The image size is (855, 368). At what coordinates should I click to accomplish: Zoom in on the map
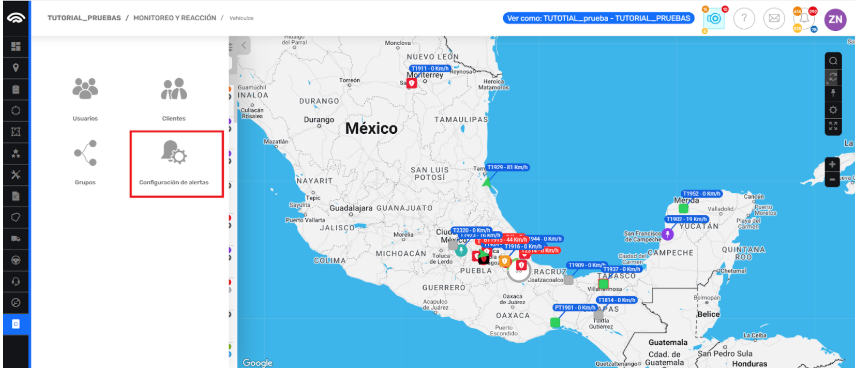pos(832,164)
